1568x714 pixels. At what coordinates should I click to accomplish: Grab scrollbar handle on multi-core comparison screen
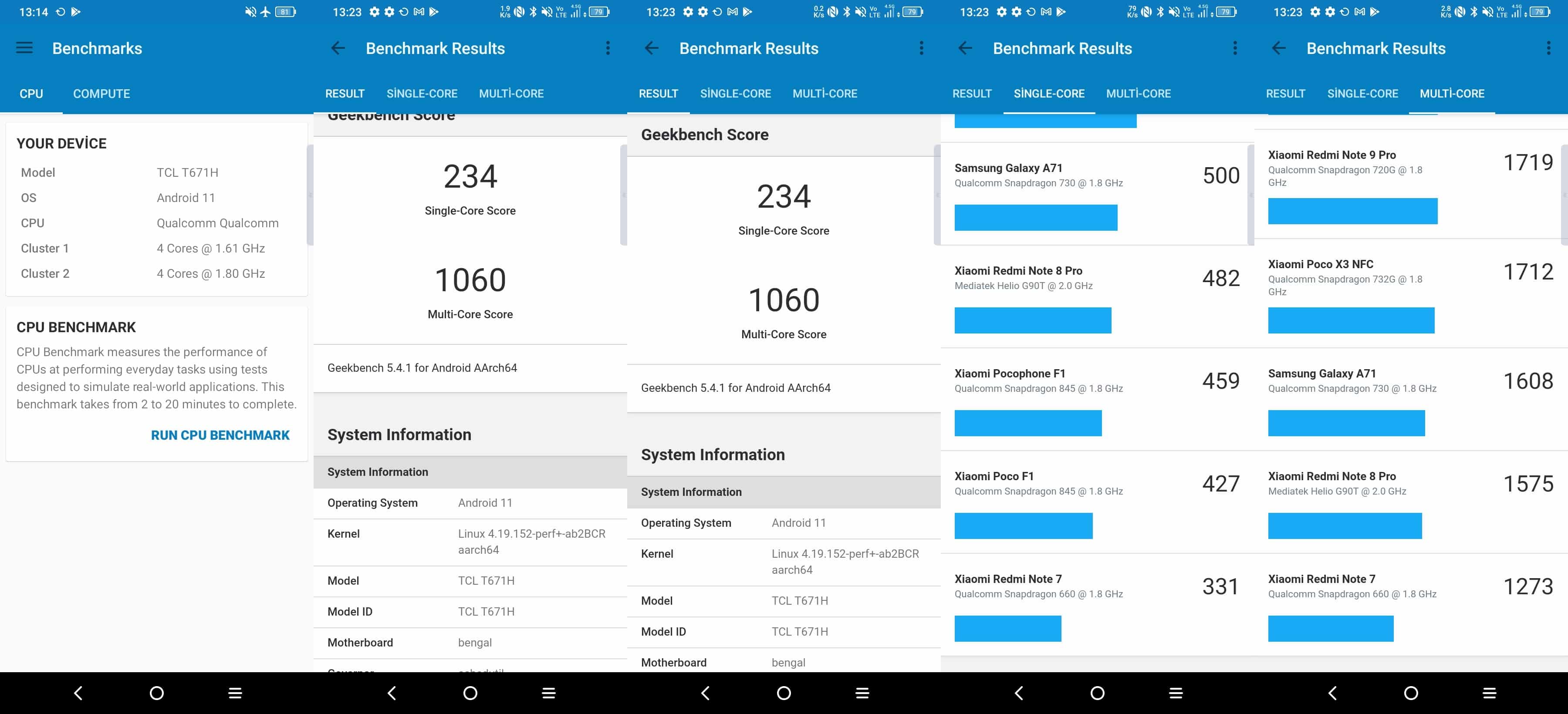click(1565, 195)
